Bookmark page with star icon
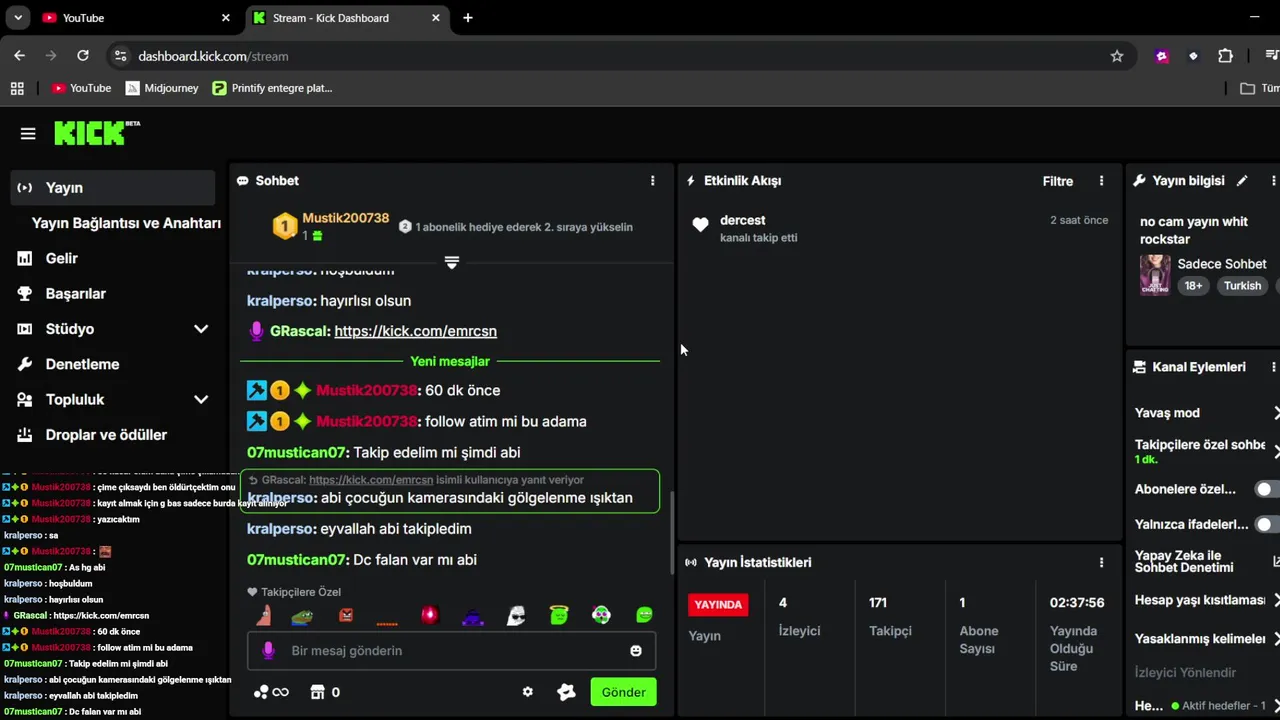The image size is (1280, 720). click(1117, 56)
